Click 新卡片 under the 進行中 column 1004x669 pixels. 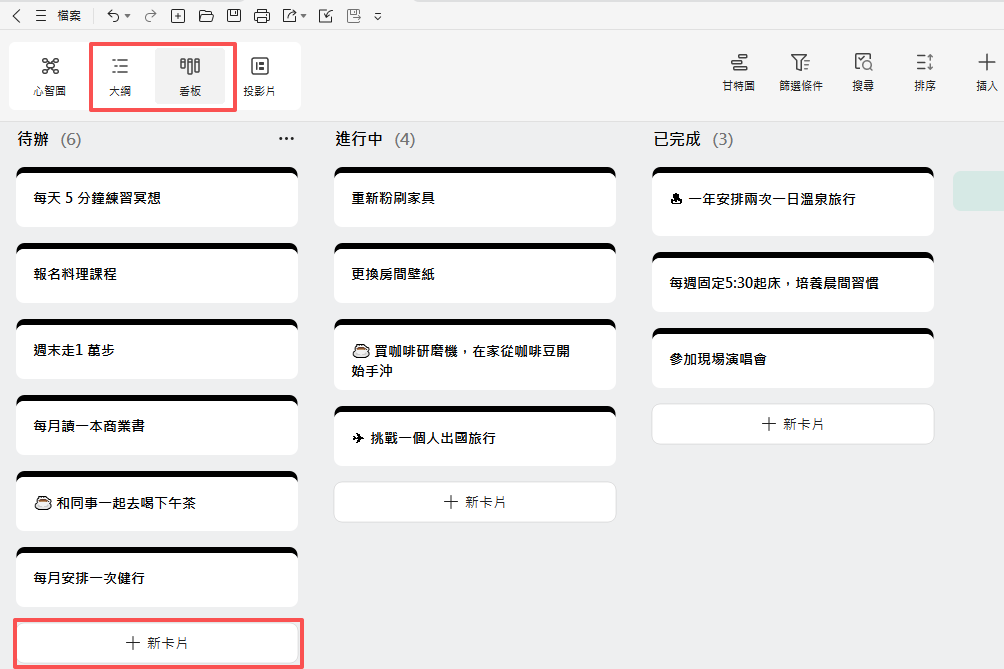coord(475,501)
